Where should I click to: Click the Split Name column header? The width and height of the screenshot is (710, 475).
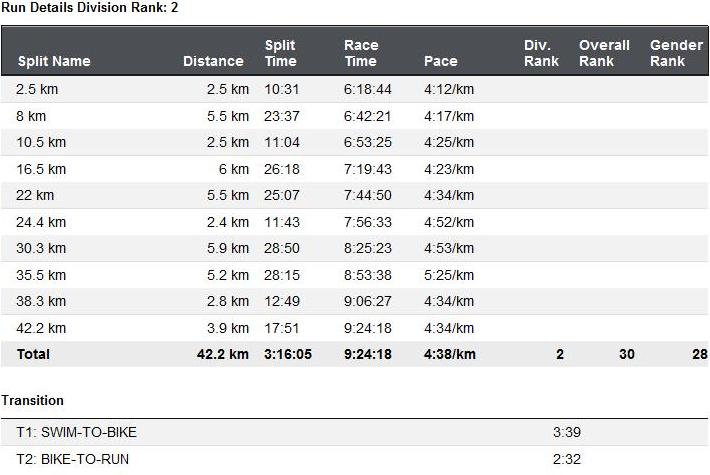pyautogui.click(x=54, y=61)
